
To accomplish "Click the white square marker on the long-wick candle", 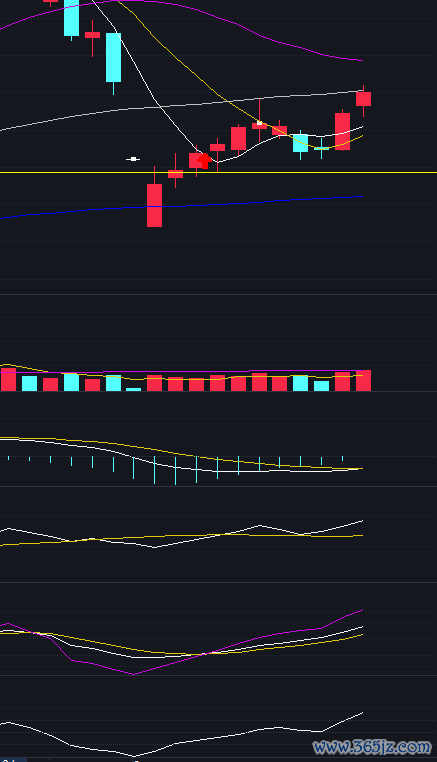I will [260, 123].
